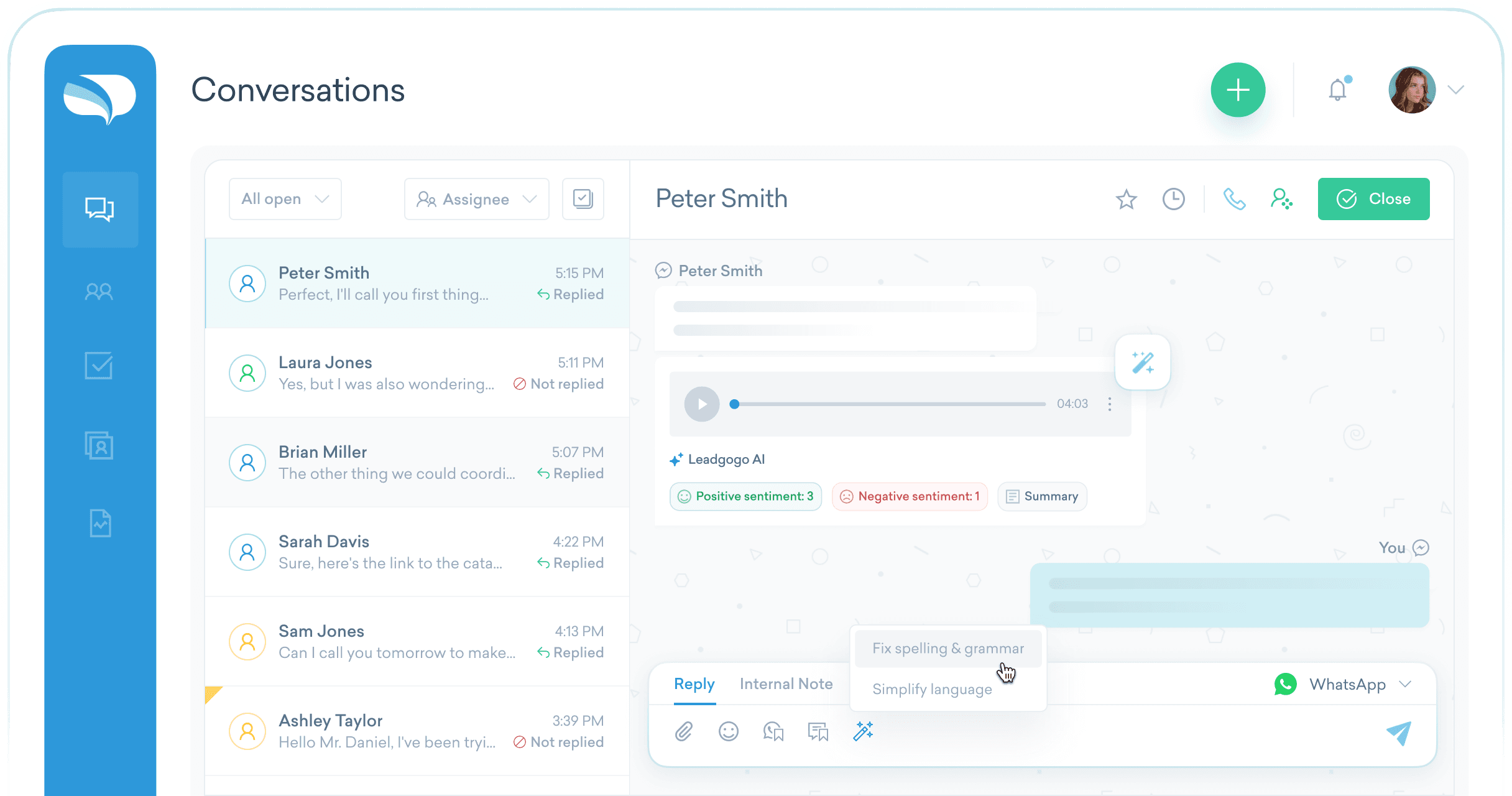
Task: Click the green Close button
Action: click(x=1373, y=199)
